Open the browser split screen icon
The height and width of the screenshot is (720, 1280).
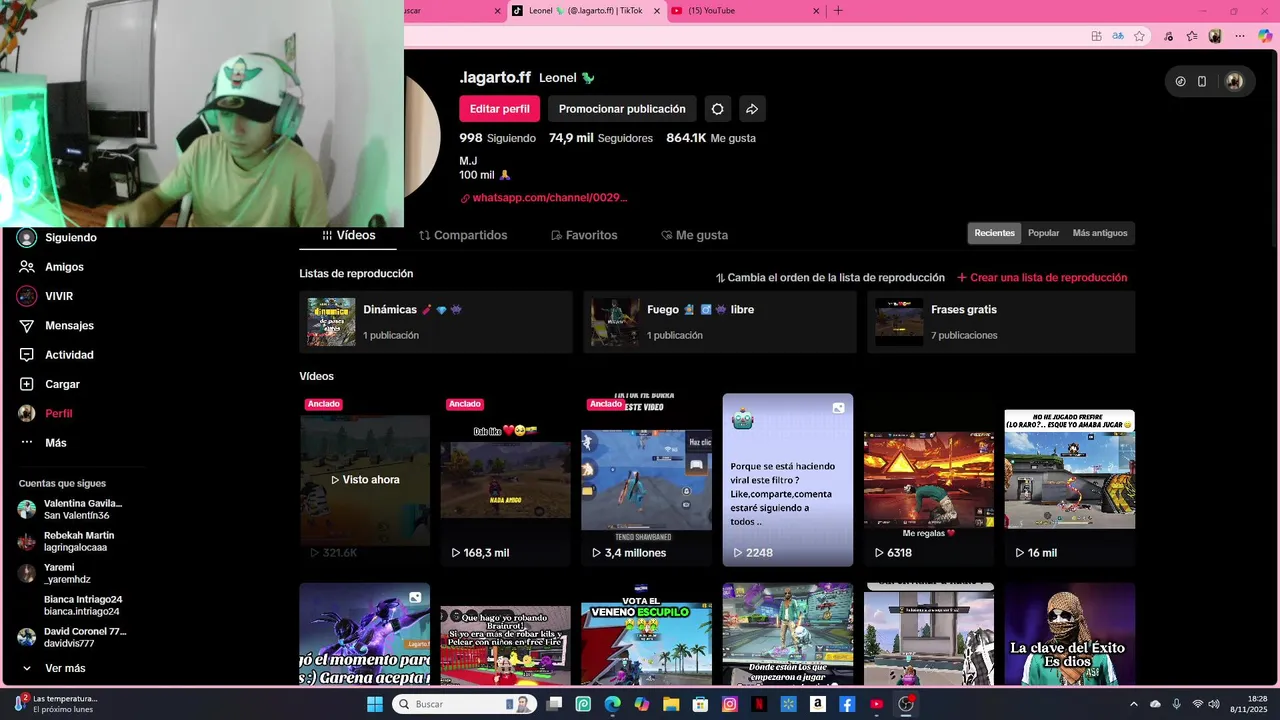click(1096, 36)
